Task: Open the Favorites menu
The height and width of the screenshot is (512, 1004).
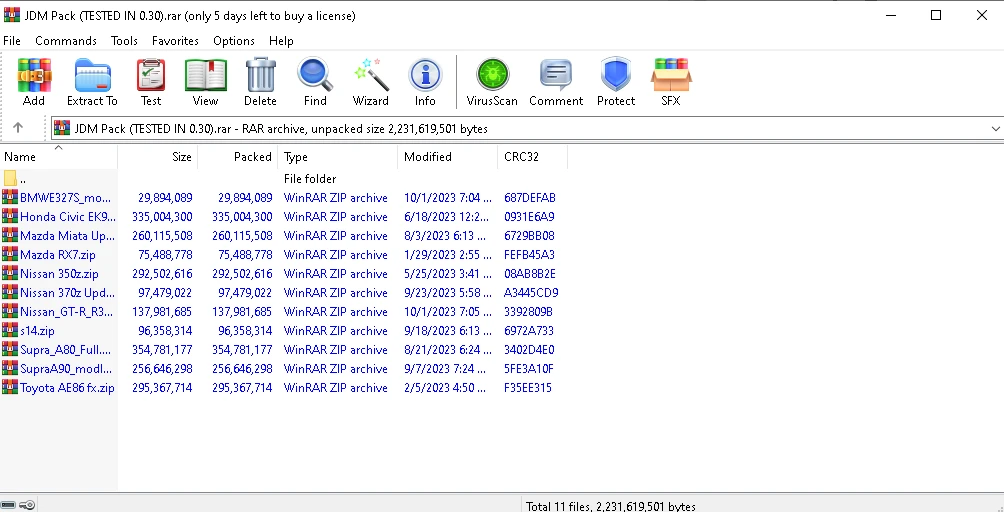Action: point(175,41)
